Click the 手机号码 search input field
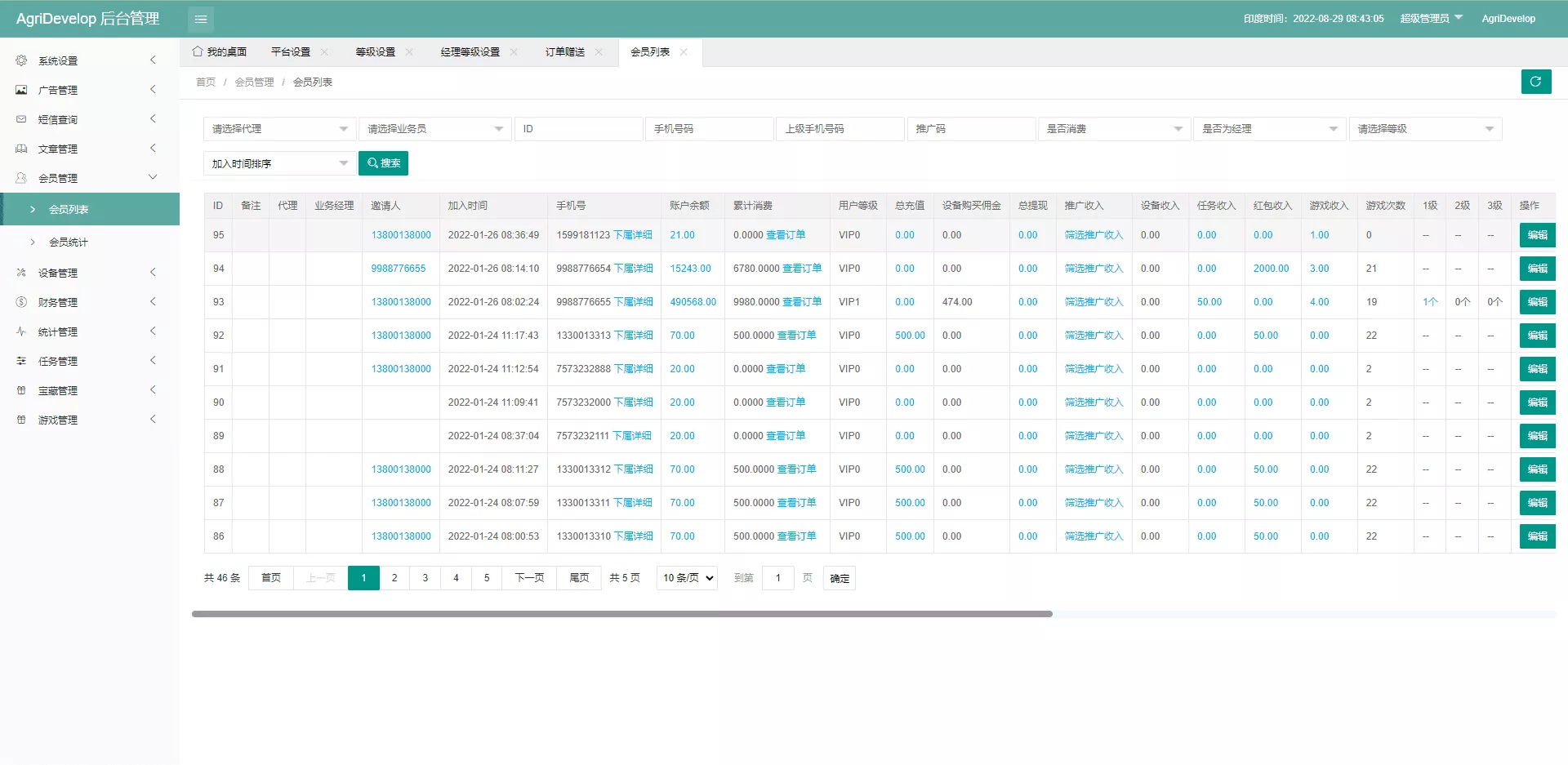This screenshot has width=1568, height=765. pyautogui.click(x=708, y=129)
